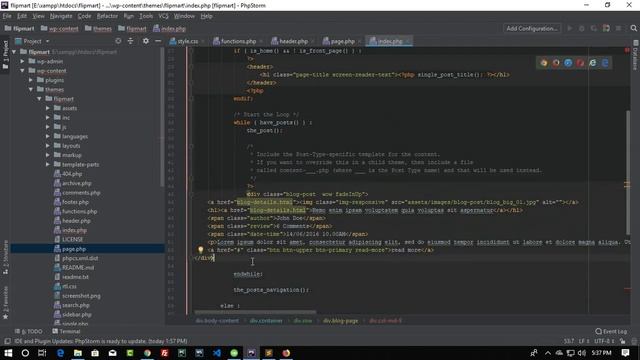The height and width of the screenshot is (360, 640).
Task: Click the Run button in toolbar
Action: 570,28
